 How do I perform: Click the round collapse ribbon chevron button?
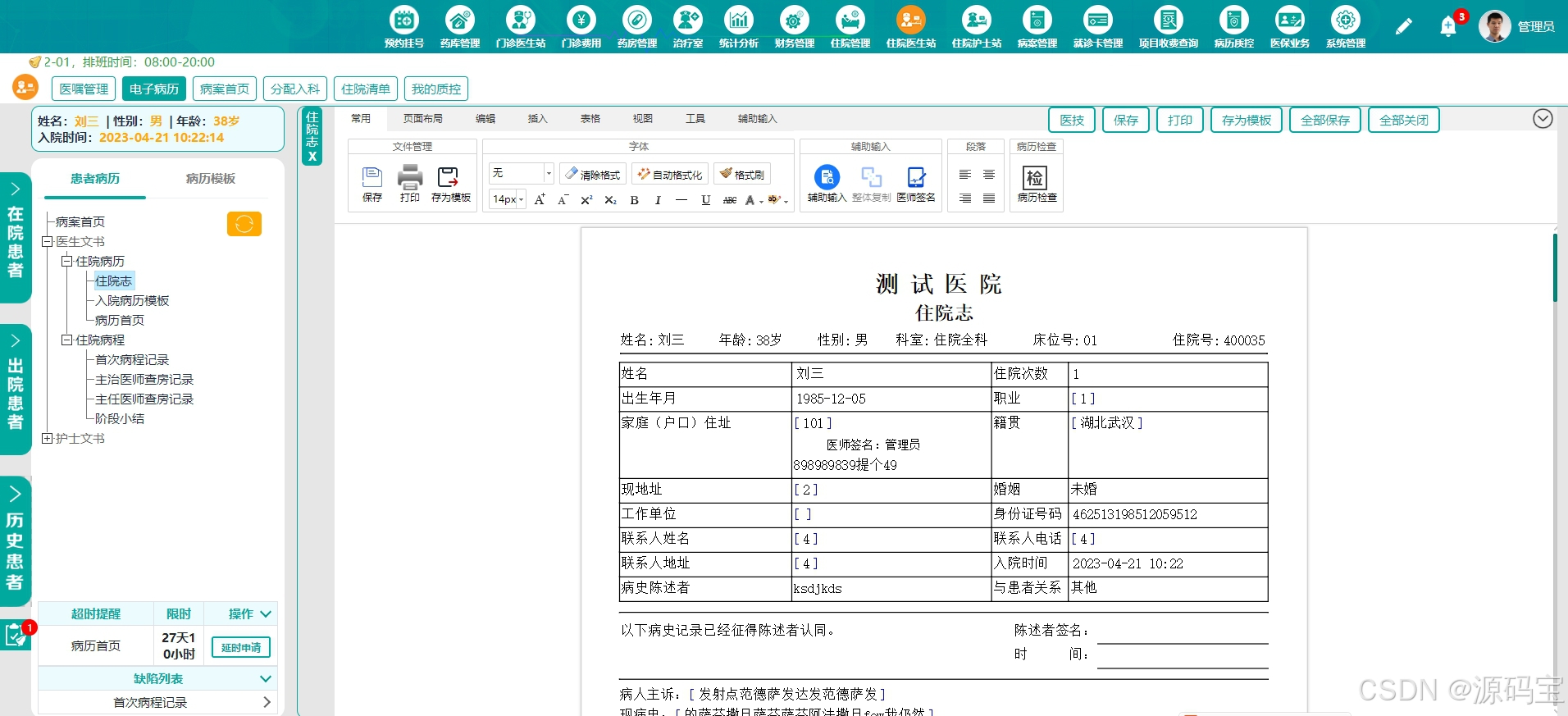pyautogui.click(x=1543, y=119)
